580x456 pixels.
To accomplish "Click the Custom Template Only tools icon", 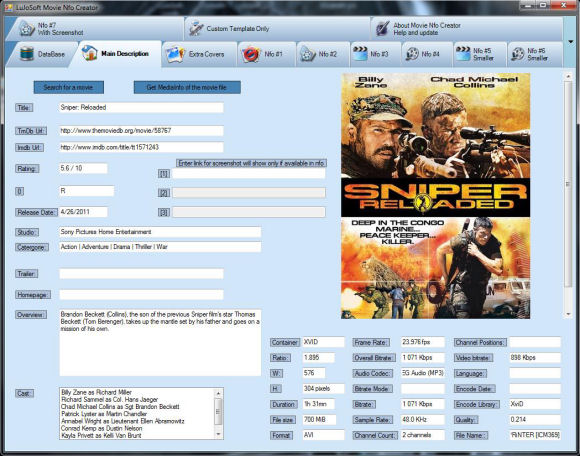I will click(x=196, y=28).
